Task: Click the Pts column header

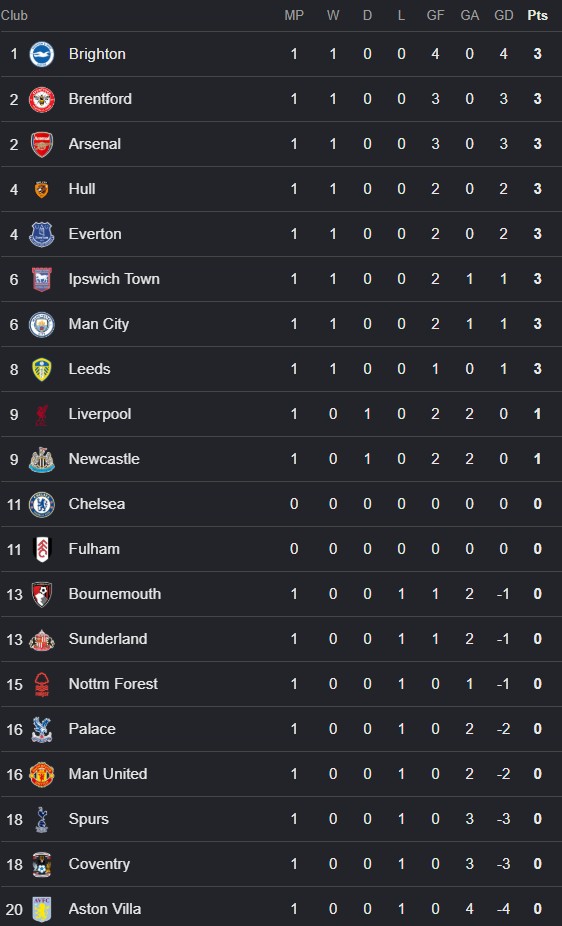Action: click(x=538, y=16)
